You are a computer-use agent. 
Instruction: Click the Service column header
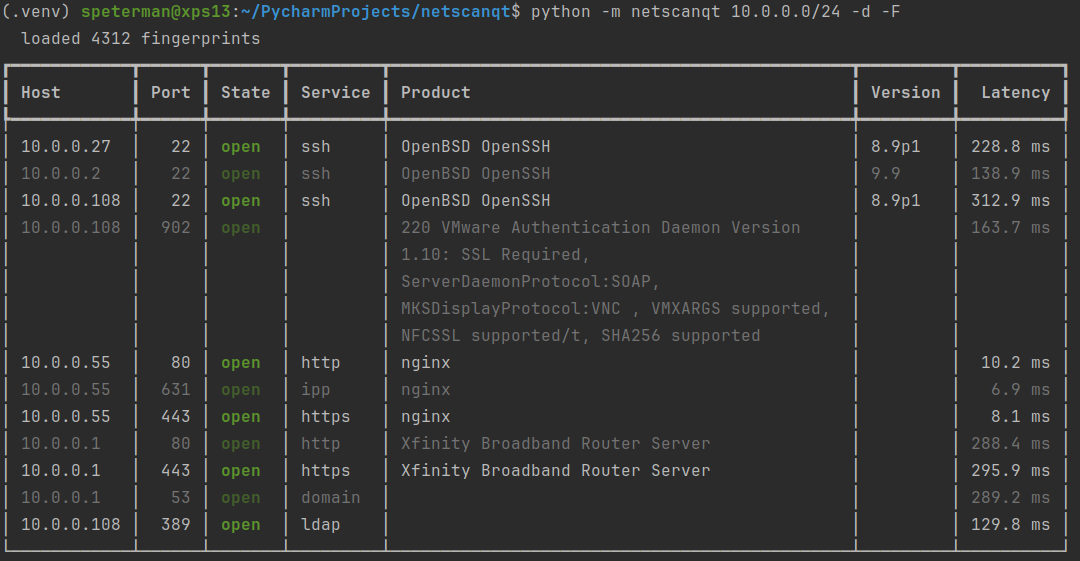[x=335, y=92]
